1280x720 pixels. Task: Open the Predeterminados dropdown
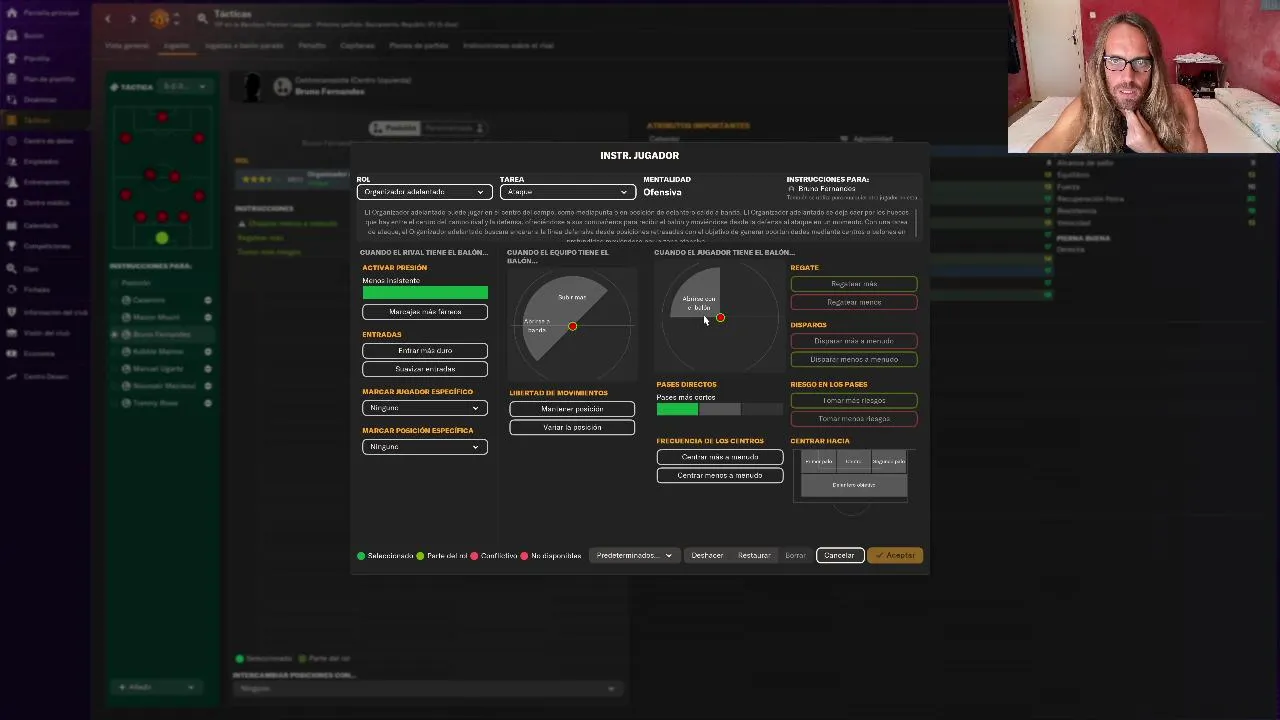634,555
